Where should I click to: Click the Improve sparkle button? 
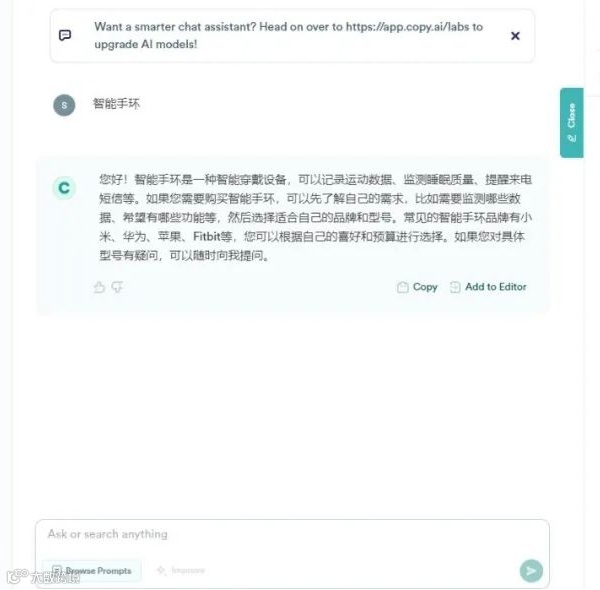pos(181,570)
